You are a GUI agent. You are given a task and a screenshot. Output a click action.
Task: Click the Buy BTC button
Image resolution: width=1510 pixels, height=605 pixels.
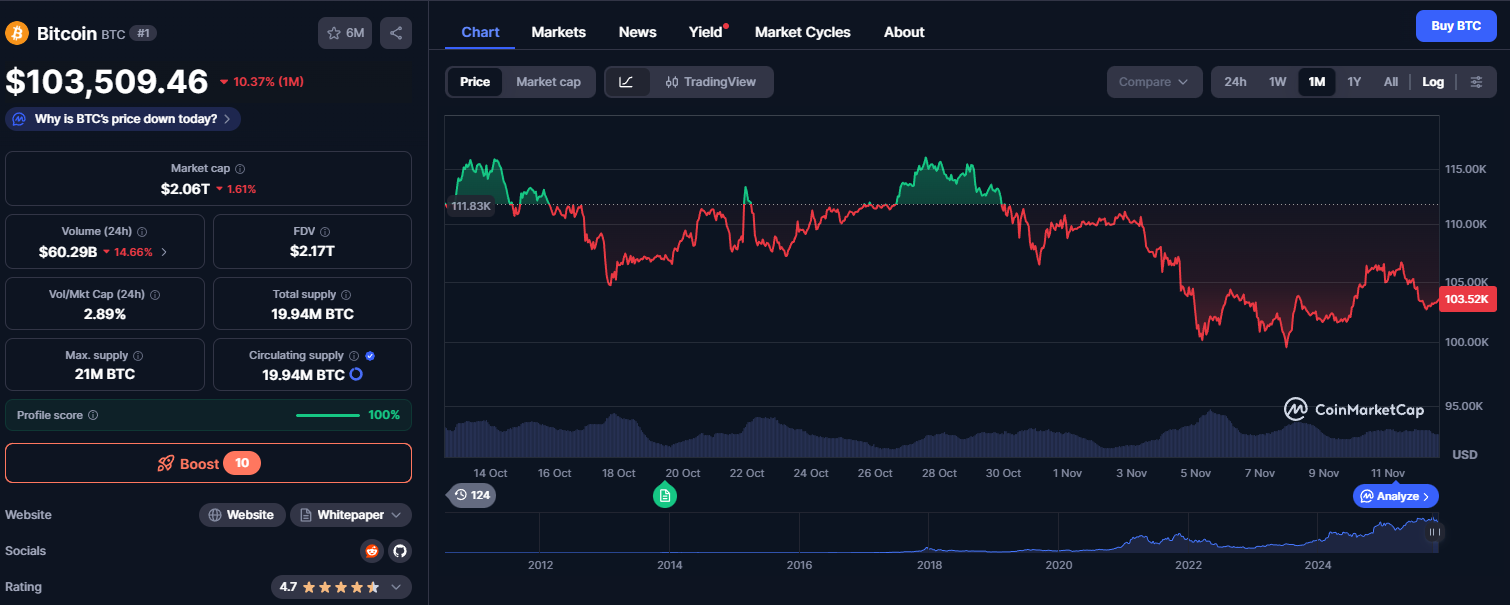(x=1456, y=25)
